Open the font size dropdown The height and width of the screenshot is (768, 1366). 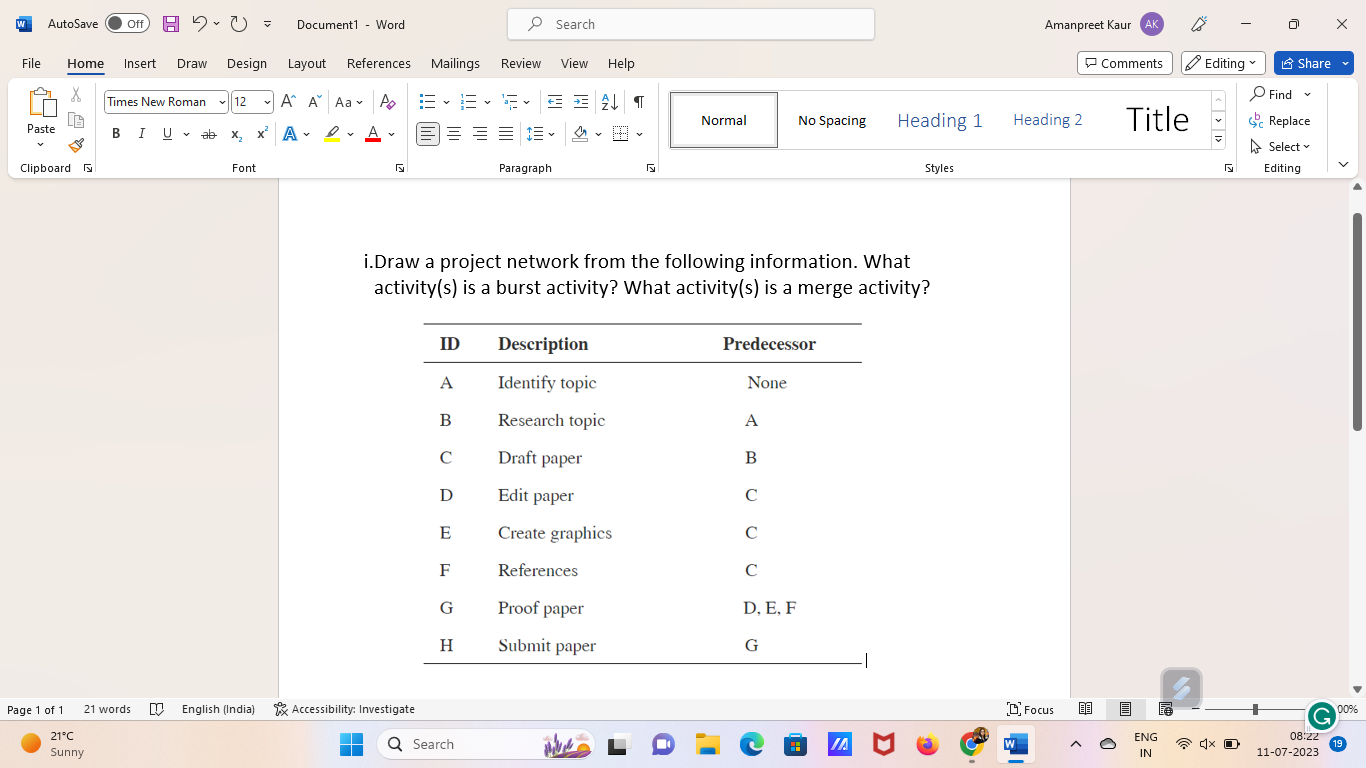click(x=265, y=101)
